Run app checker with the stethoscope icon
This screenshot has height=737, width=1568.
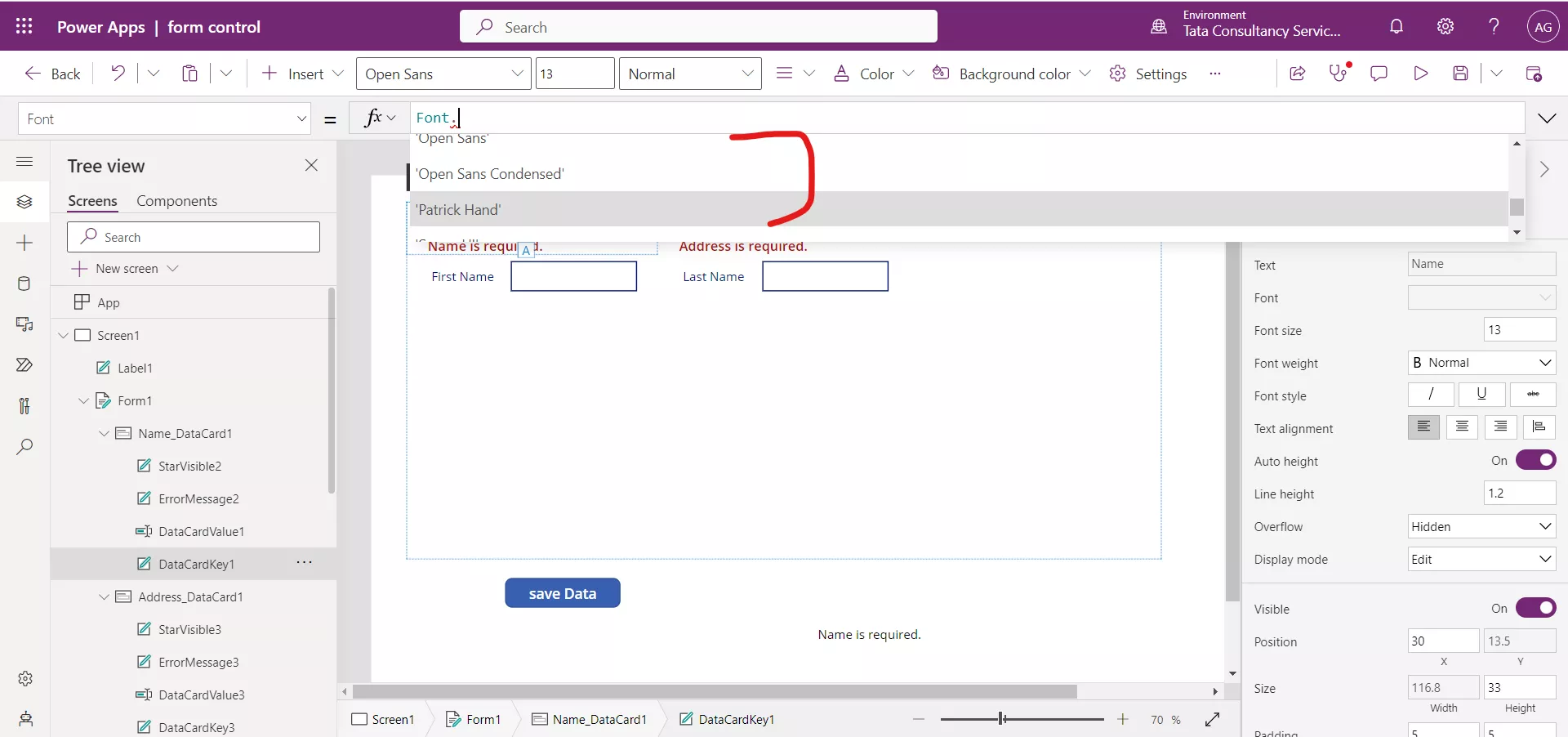(1339, 73)
